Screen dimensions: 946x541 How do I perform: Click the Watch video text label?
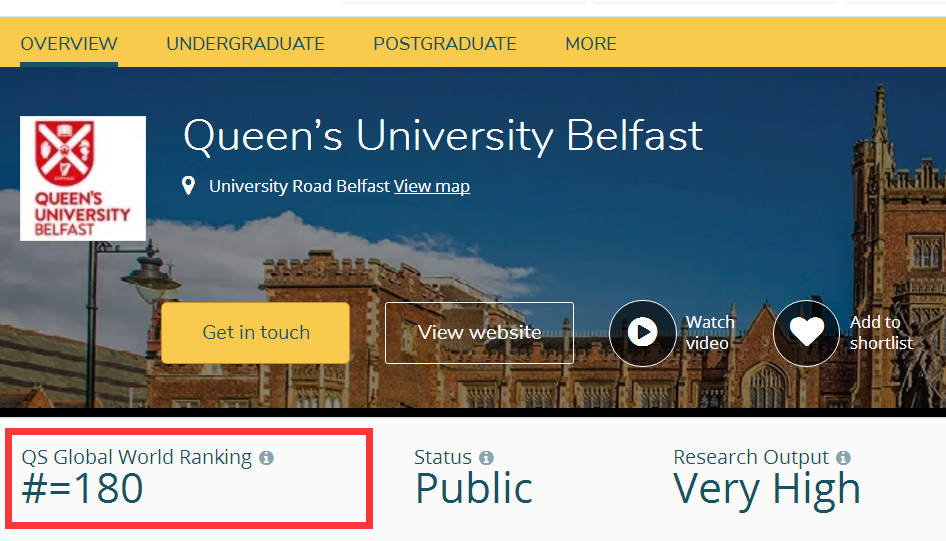pos(710,333)
